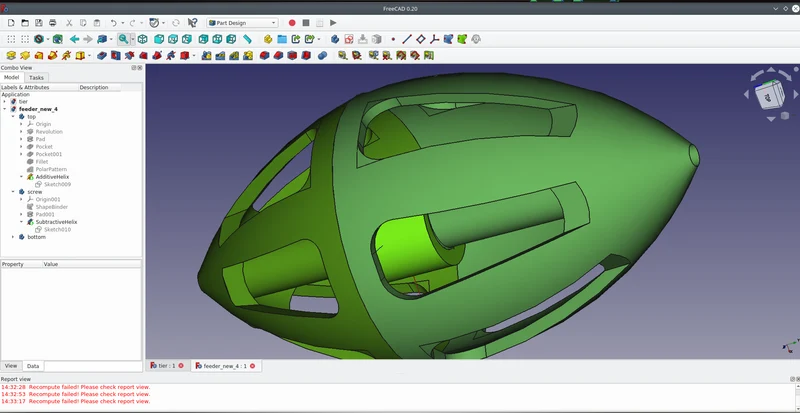Close the feeder_new_4 : 1 tab

[x=253, y=366]
